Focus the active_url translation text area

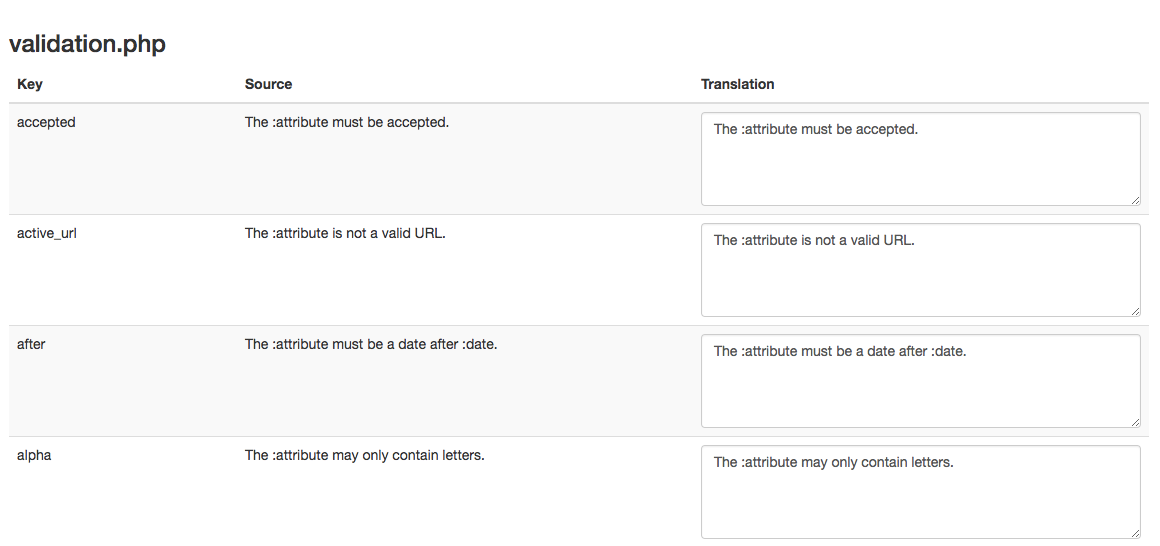click(920, 270)
